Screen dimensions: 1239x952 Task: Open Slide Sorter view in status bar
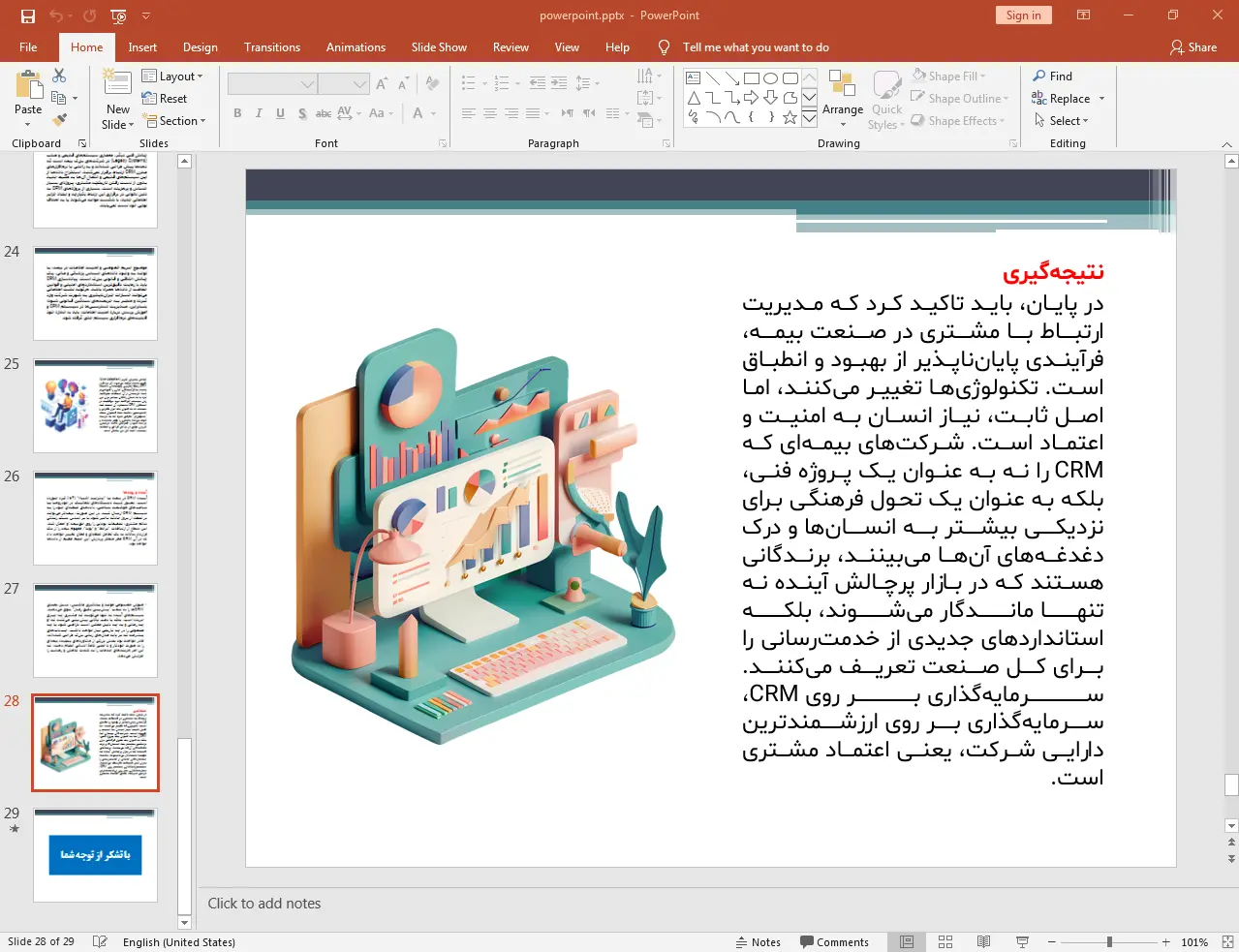(945, 942)
